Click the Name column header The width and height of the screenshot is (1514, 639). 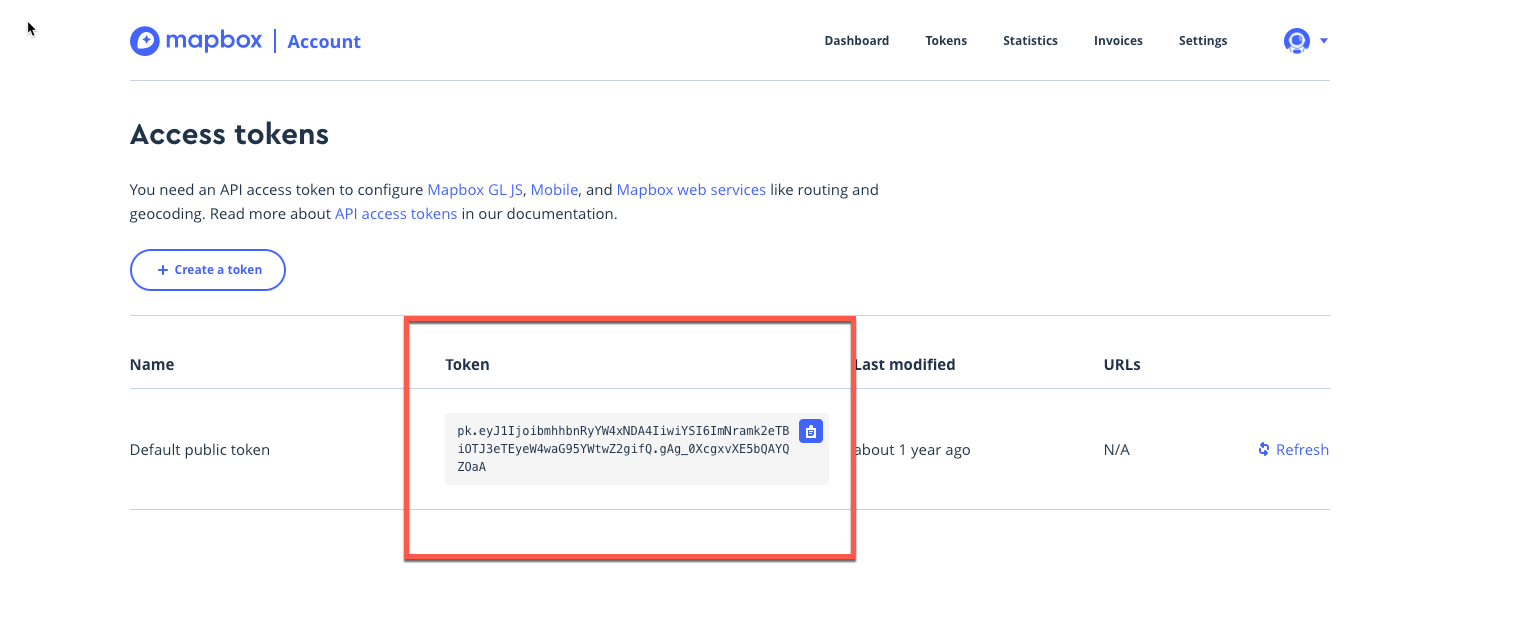pyautogui.click(x=152, y=365)
